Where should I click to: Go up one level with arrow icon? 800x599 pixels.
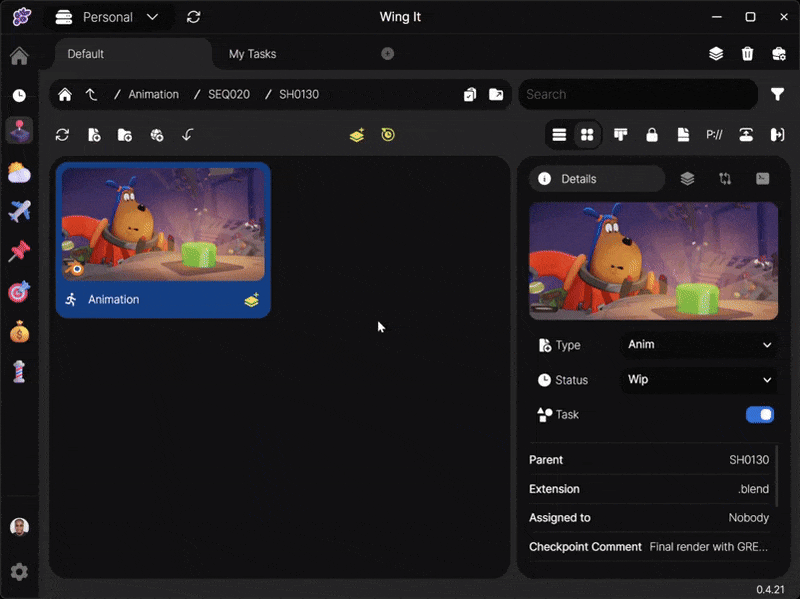(91, 94)
